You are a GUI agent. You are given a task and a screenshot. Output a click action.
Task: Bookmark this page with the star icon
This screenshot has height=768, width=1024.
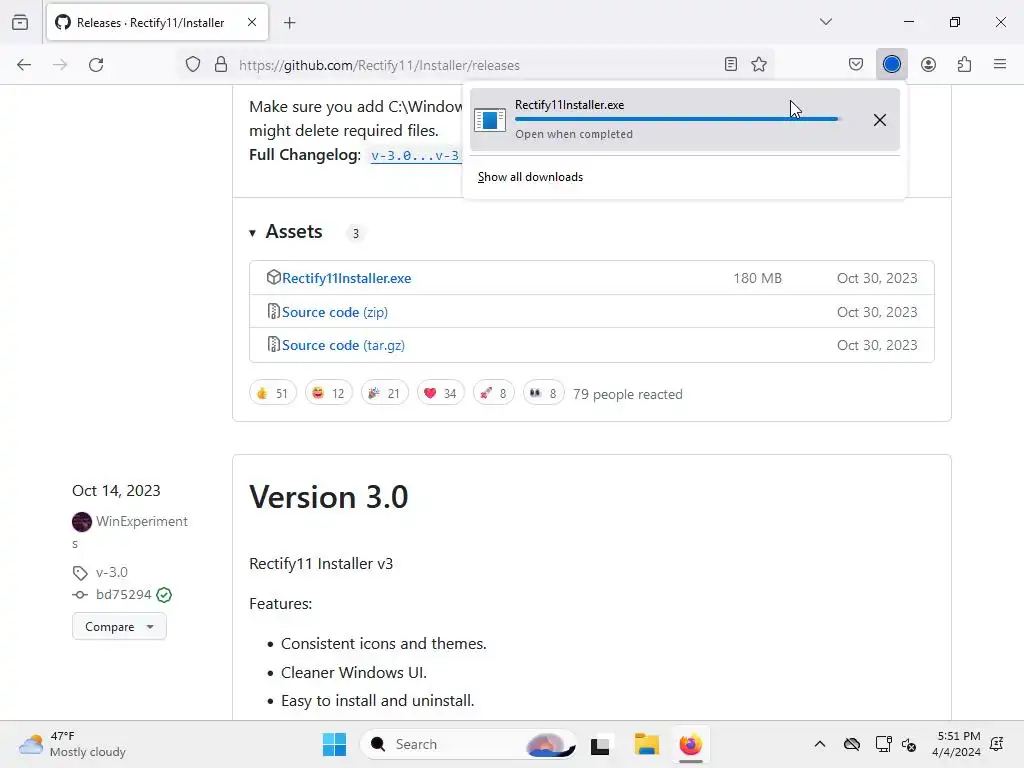pos(759,64)
